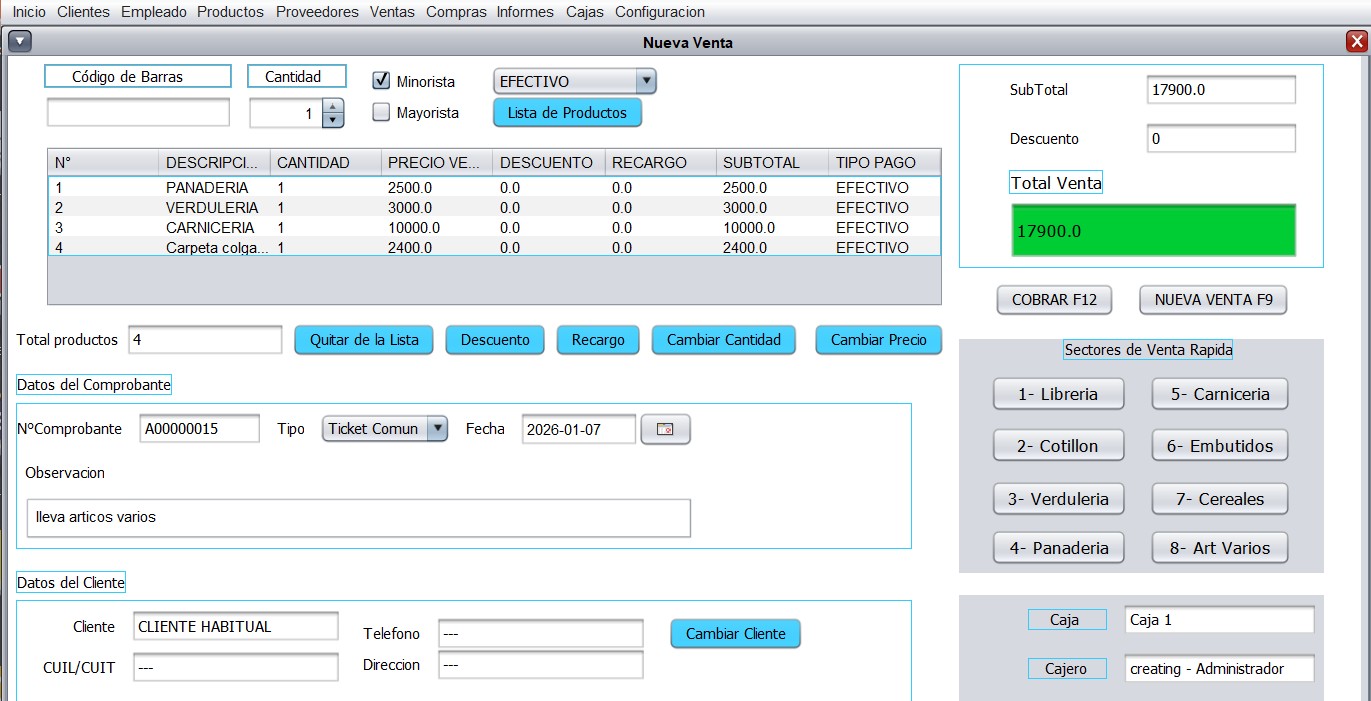Focus the Código de Barras input field
Viewport: 1371px width, 701px height.
tap(138, 113)
